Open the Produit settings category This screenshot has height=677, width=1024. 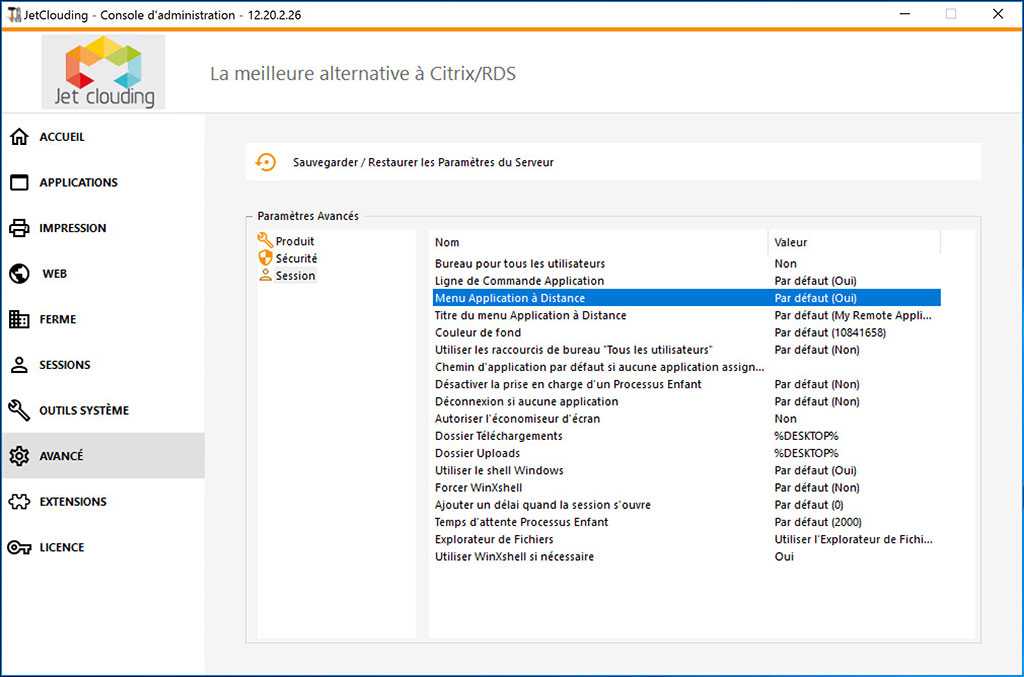pyautogui.click(x=294, y=241)
